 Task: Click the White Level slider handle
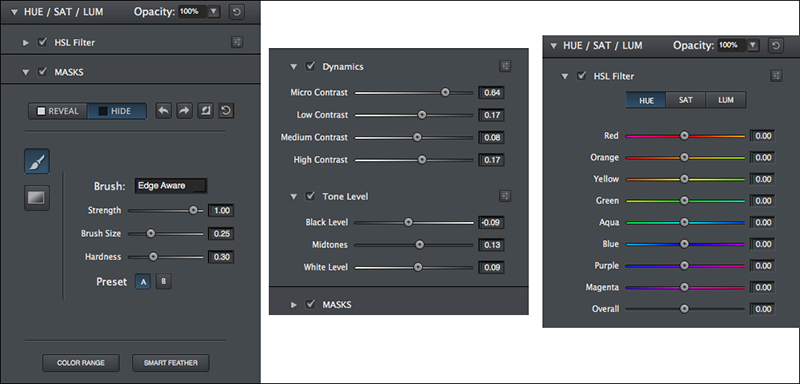(418, 267)
